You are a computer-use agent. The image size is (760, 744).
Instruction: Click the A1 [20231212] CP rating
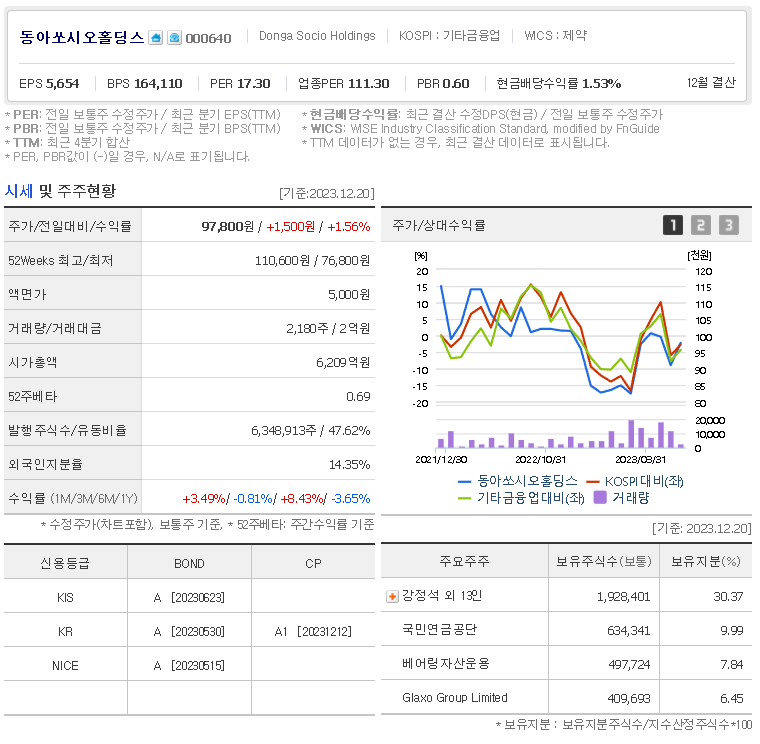point(313,632)
